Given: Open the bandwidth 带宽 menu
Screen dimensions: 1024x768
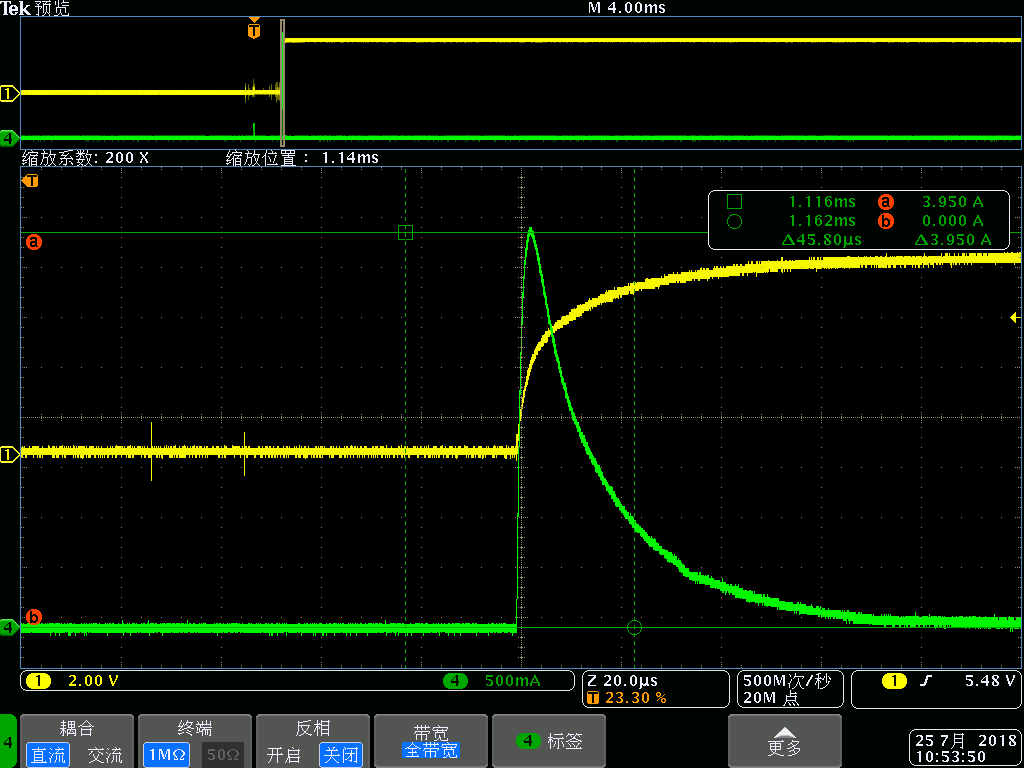Looking at the screenshot, I should pos(431,741).
